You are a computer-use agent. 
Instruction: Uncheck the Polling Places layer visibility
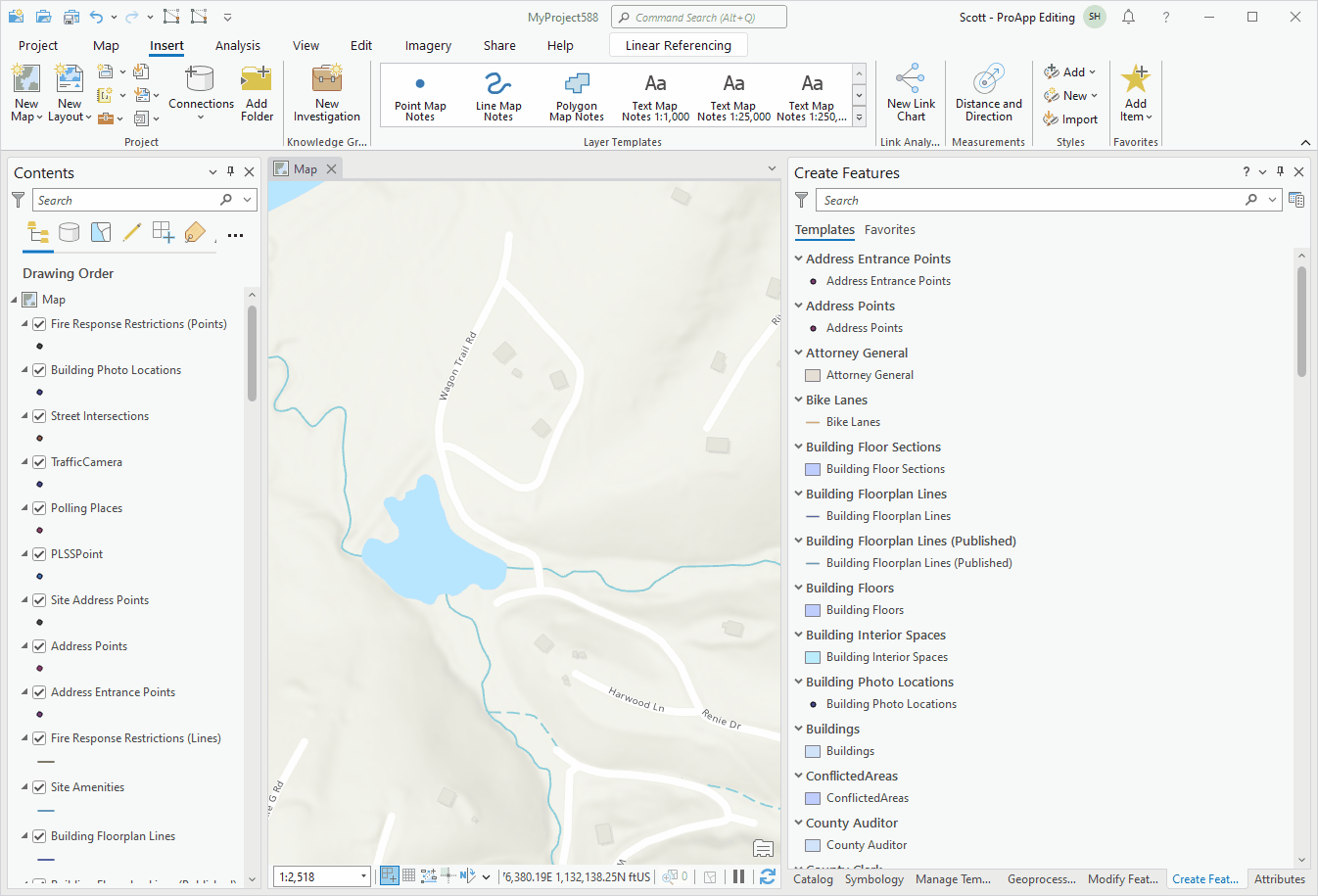38,507
